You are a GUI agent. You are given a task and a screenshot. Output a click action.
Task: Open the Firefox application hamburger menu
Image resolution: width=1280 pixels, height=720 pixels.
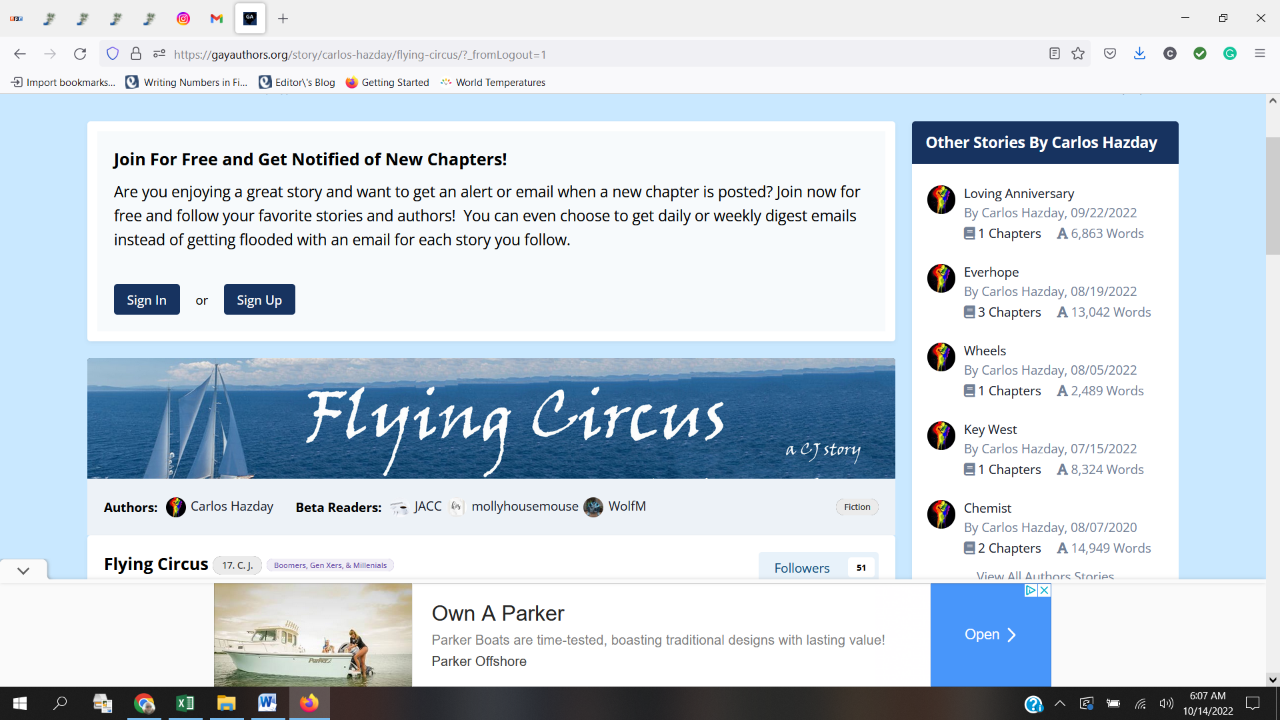point(1260,54)
